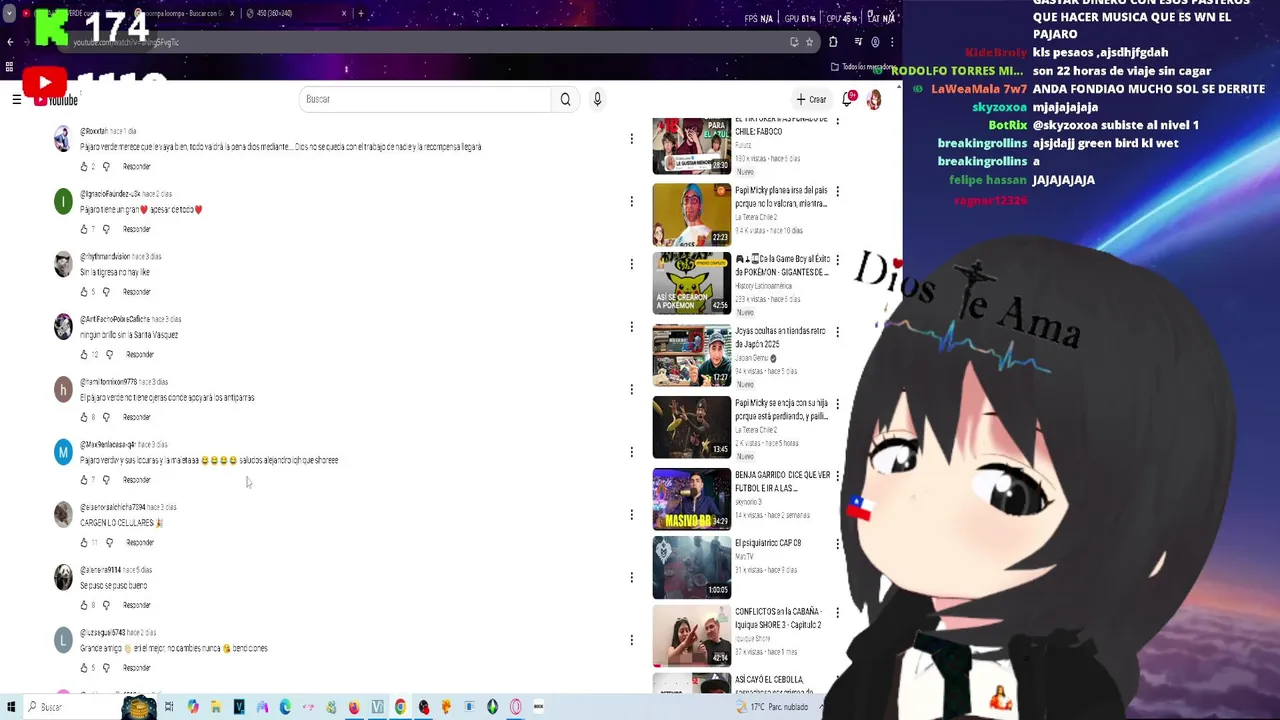Reply to @AntiFachoPobreCafiche's comment

pyautogui.click(x=140, y=354)
